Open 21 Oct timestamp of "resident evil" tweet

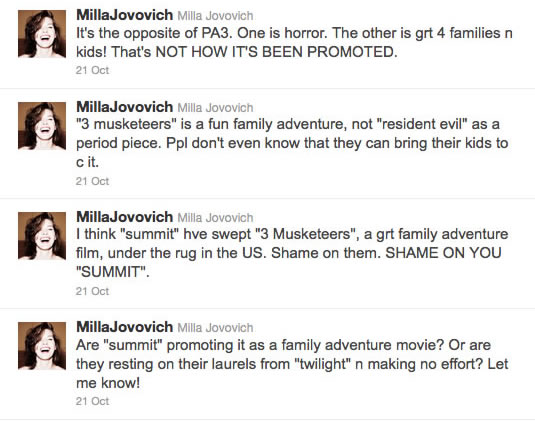(92, 181)
